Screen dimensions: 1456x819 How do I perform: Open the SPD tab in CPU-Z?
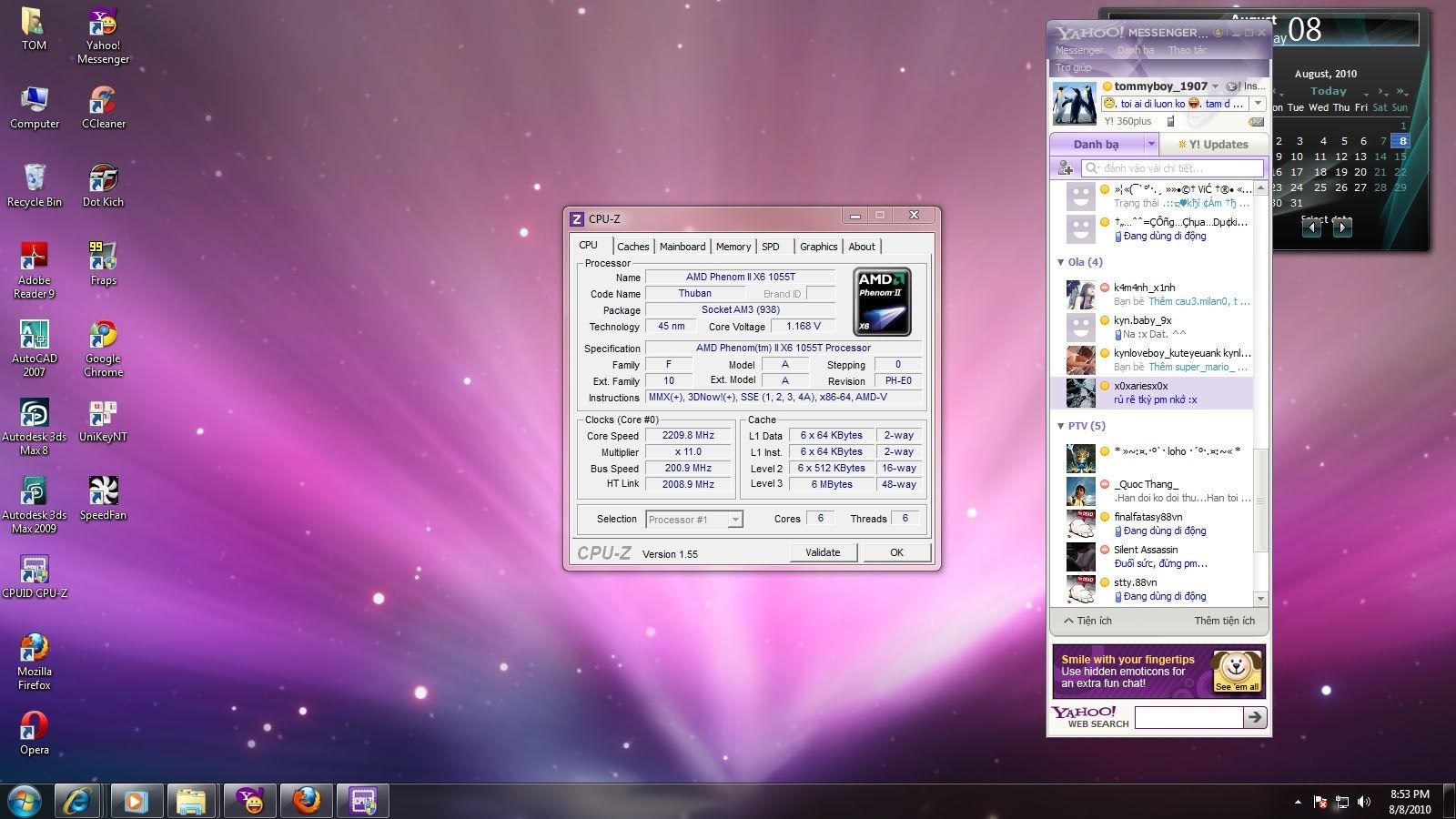pyautogui.click(x=771, y=247)
